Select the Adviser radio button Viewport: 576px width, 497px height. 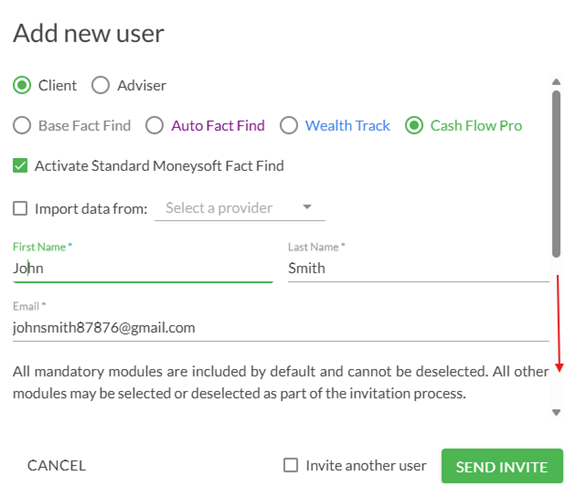[x=101, y=85]
